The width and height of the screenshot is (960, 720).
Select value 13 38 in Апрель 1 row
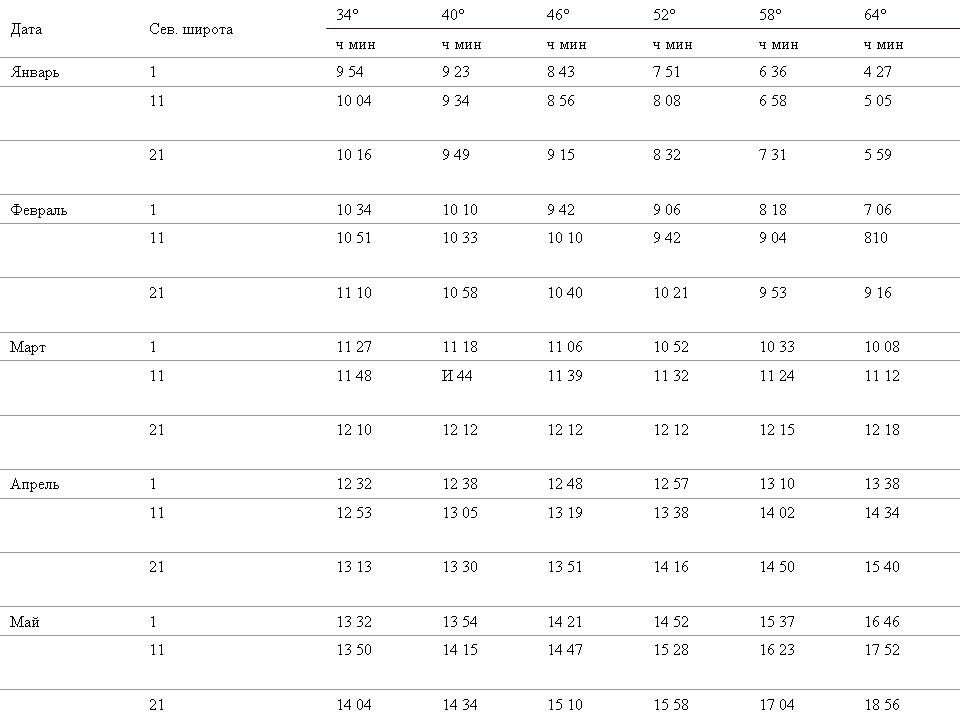(x=882, y=484)
